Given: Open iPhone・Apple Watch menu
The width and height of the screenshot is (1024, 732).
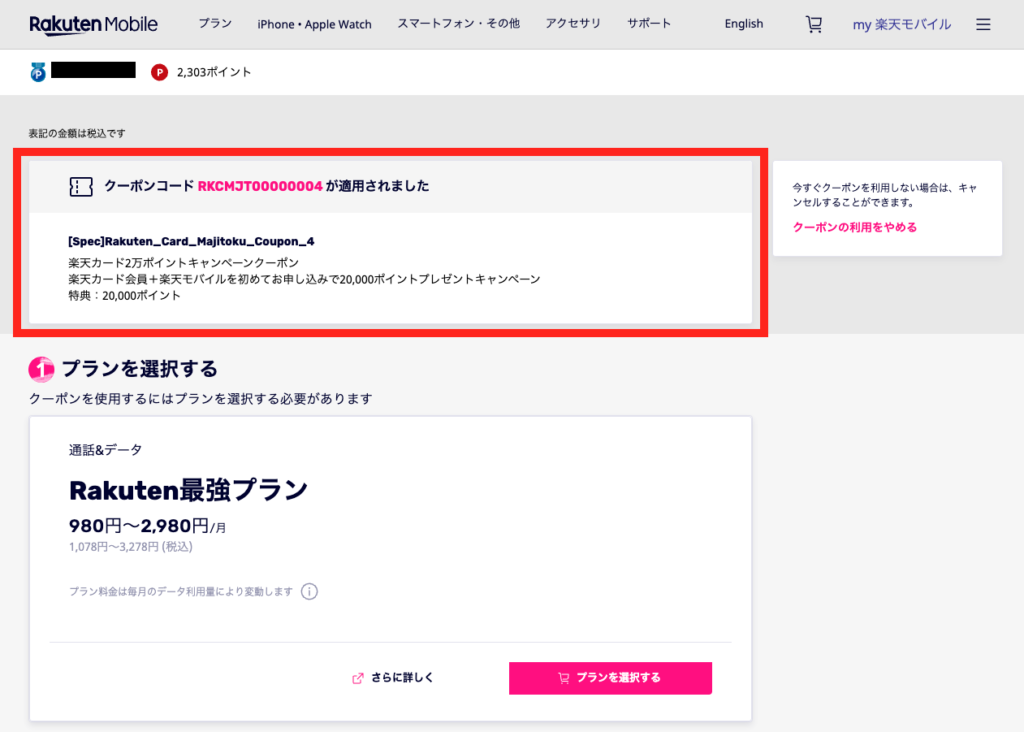Looking at the screenshot, I should pyautogui.click(x=314, y=24).
